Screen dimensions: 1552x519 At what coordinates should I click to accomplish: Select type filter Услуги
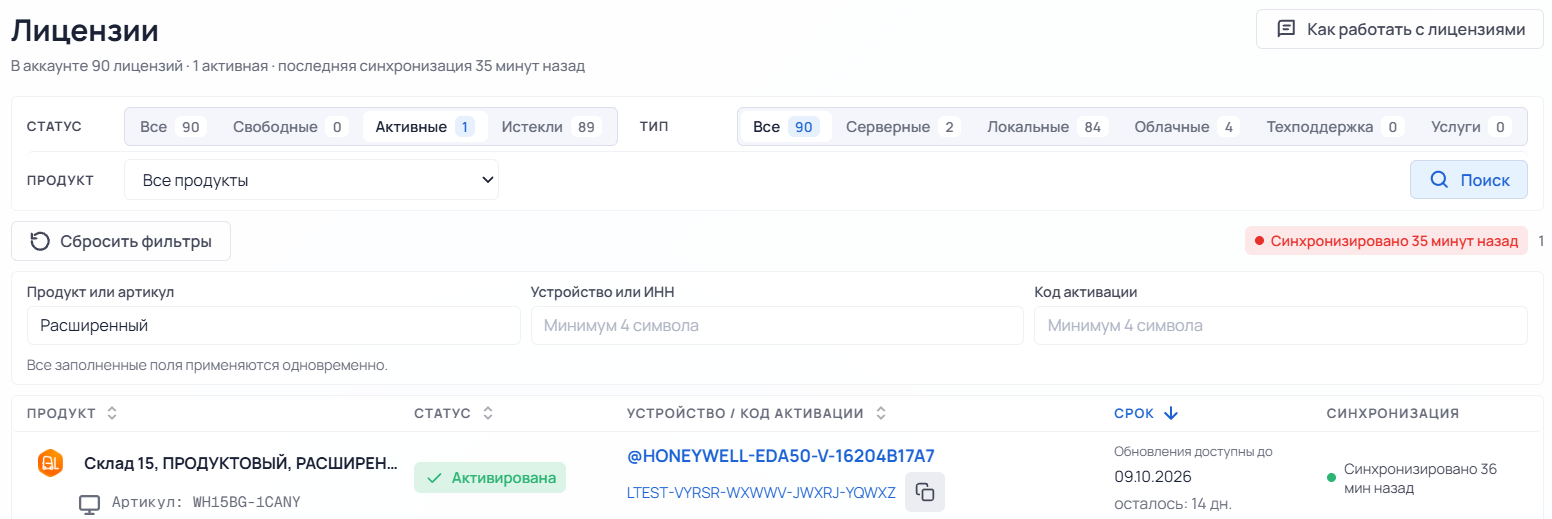tap(1469, 127)
